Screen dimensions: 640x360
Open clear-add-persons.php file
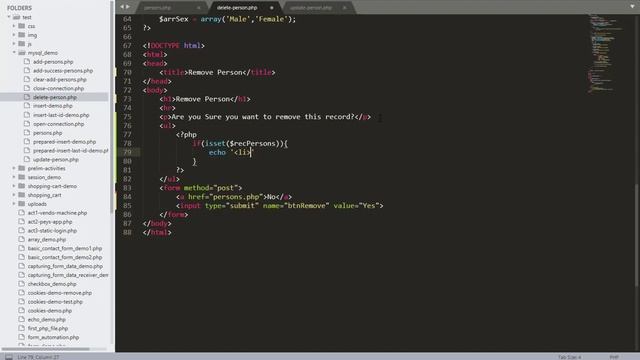pos(60,80)
